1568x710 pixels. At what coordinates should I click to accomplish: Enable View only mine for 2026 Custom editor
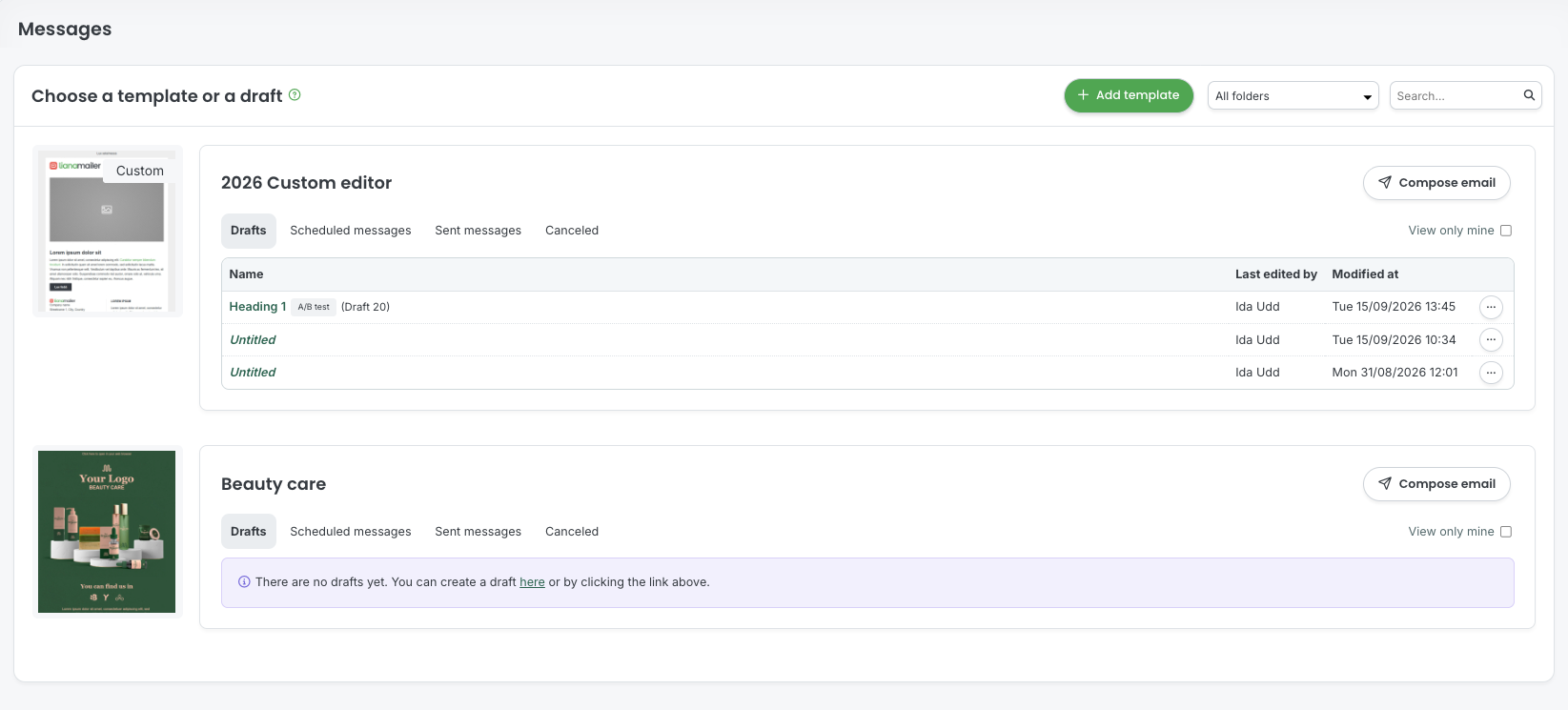pos(1506,231)
